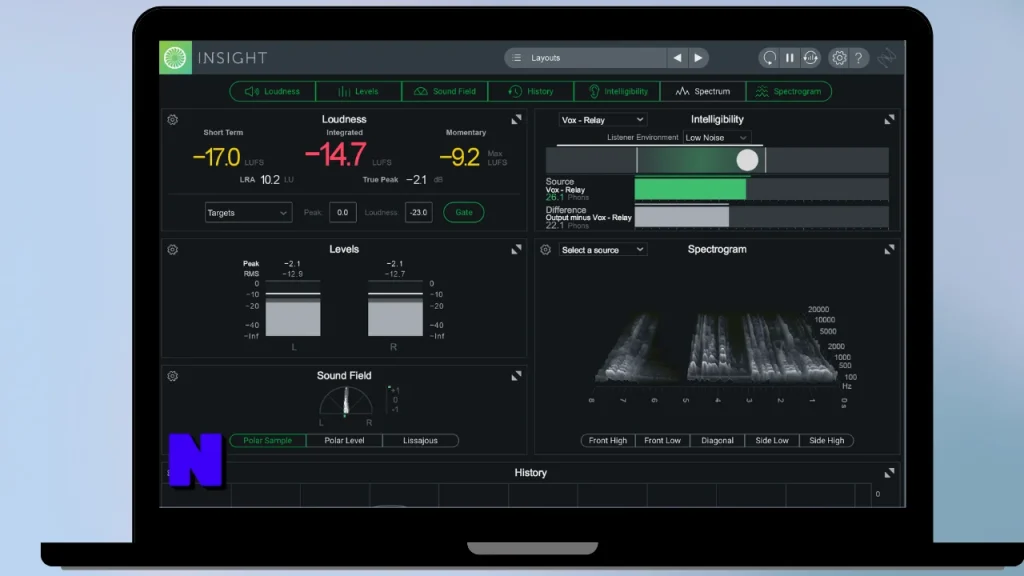Expand the Intelligibility panel to full view
The image size is (1024, 576).
point(889,120)
